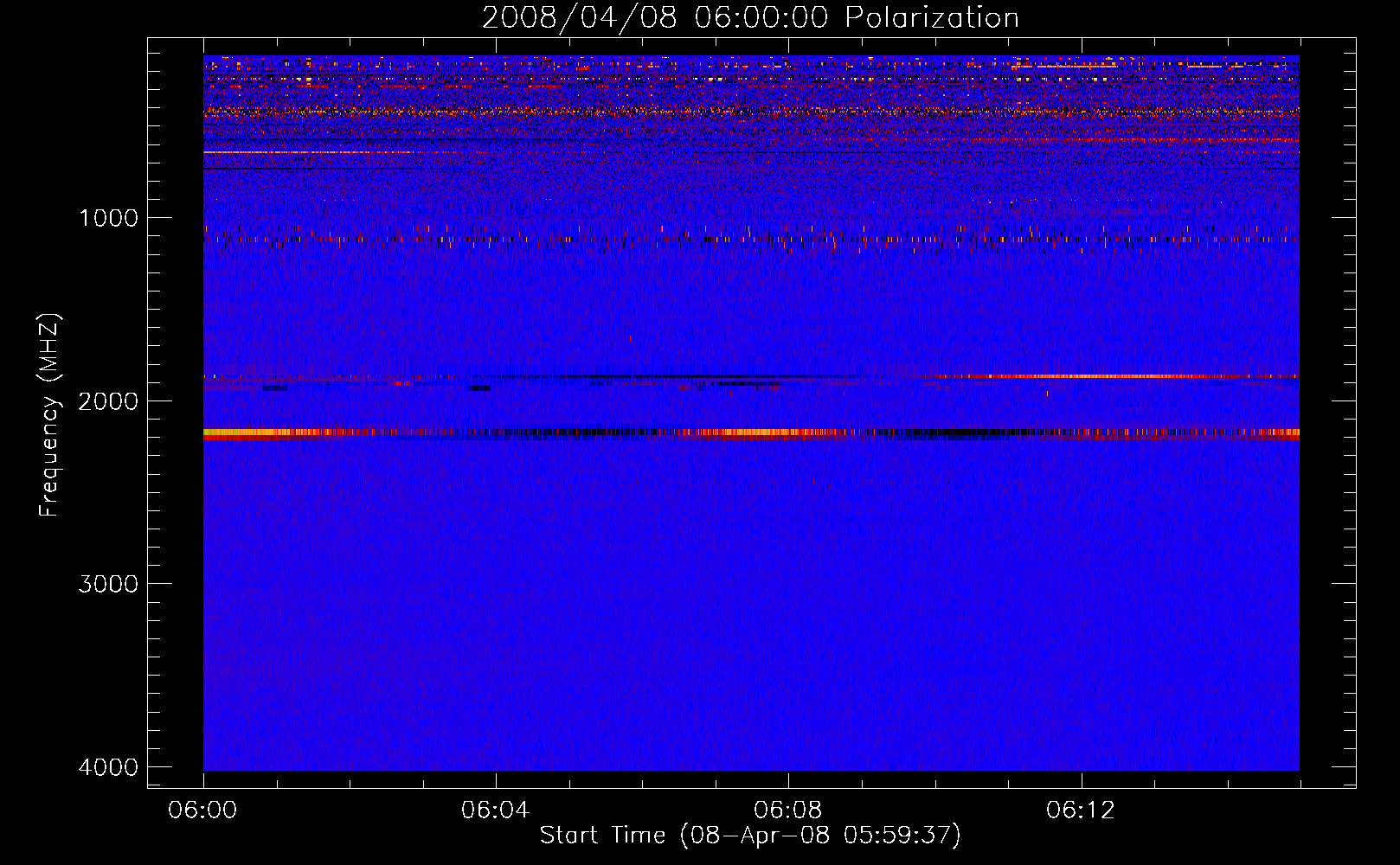This screenshot has width=1400, height=865.
Task: Click the 3000 frequency tick label
Action: (109, 584)
